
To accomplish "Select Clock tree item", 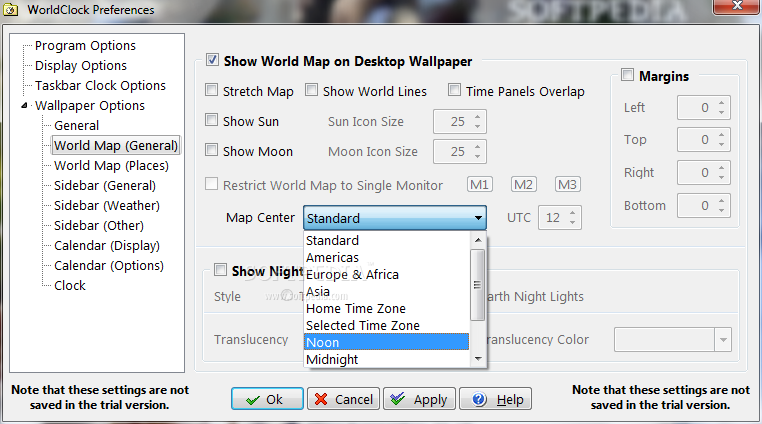I will 69,285.
